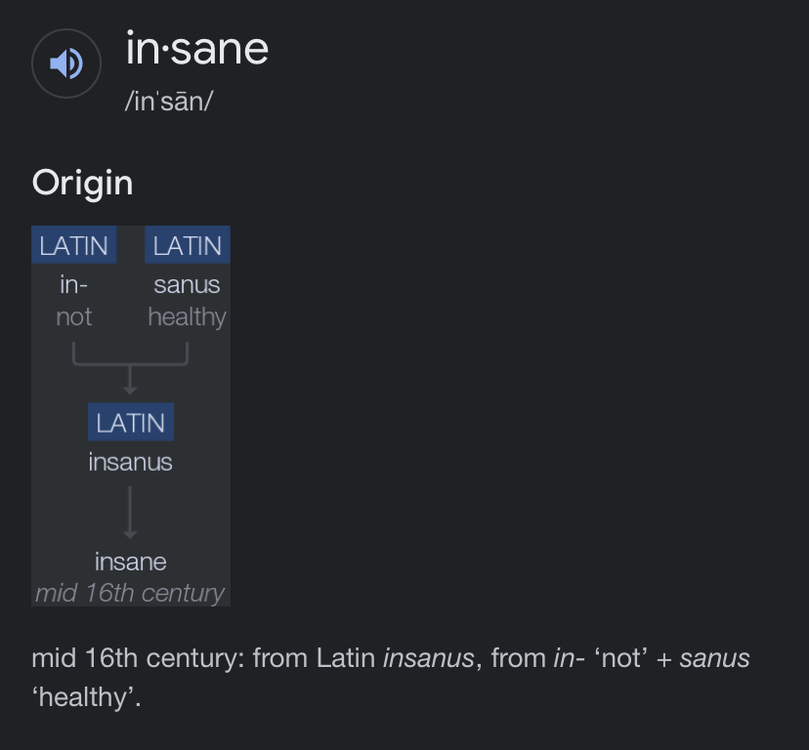Click the merging bracket arrow below roots
The width and height of the screenshot is (809, 750).
(130, 368)
